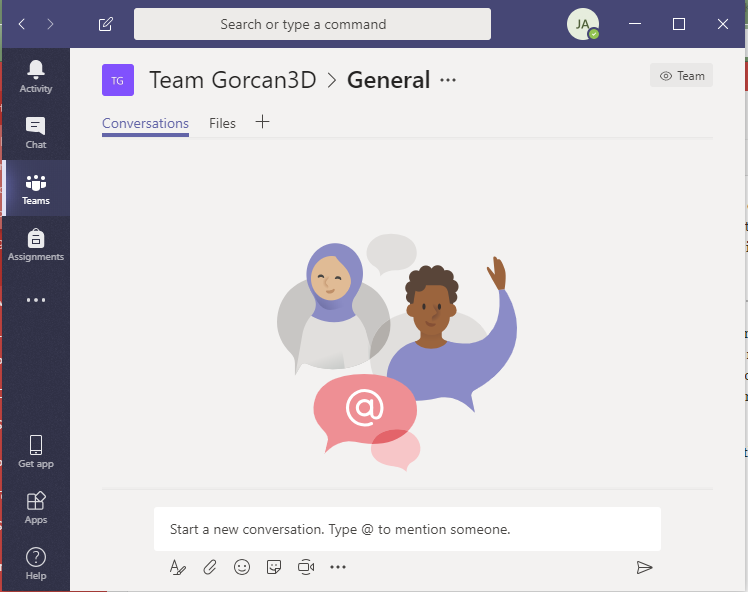This screenshot has height=592, width=748.
Task: Click the Team Gorcan3D breadcrumb
Action: tap(233, 80)
